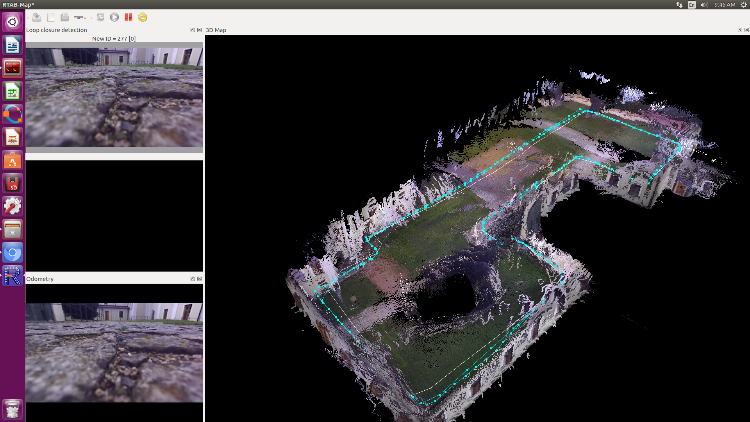Screen dimensions: 750x422
Task: Click the blank document icon in toolbar
Action: [51, 17]
